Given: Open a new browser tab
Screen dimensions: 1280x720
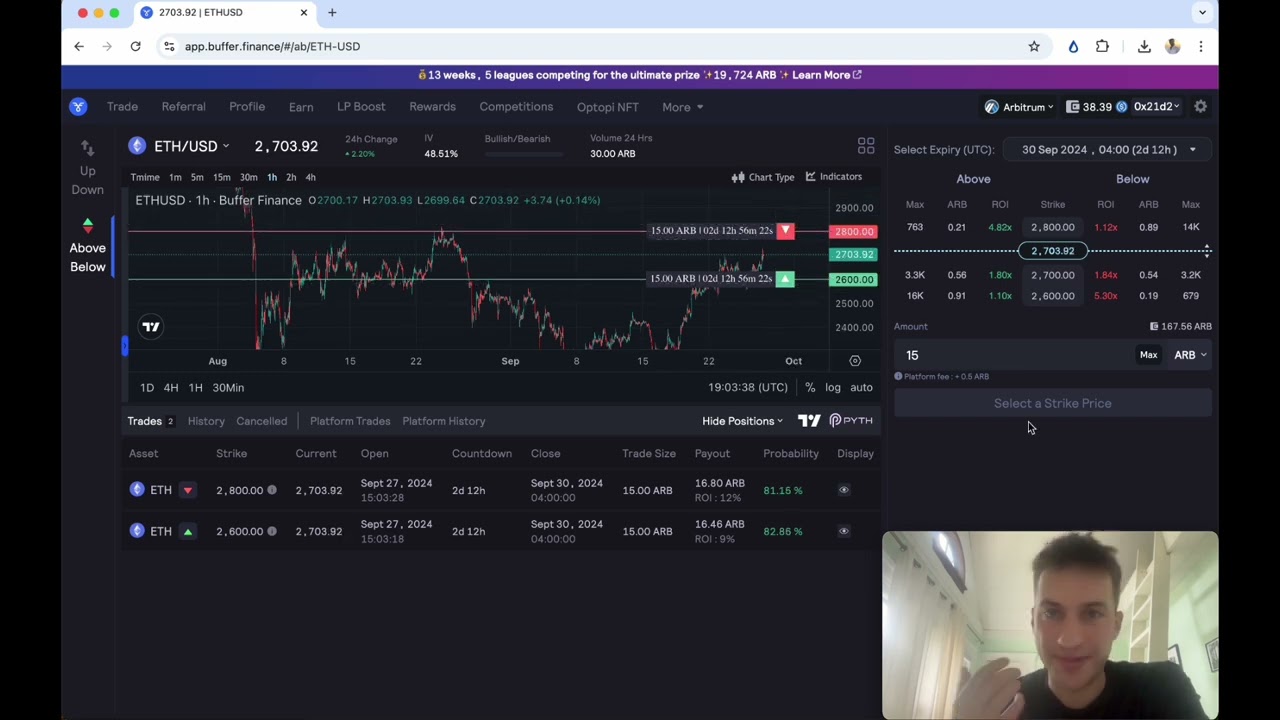Looking at the screenshot, I should point(332,12).
